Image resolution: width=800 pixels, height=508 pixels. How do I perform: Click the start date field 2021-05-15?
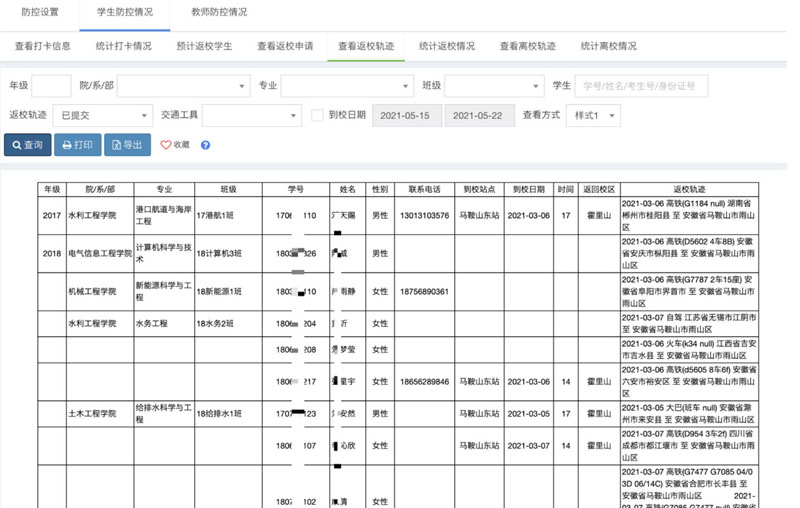click(406, 116)
